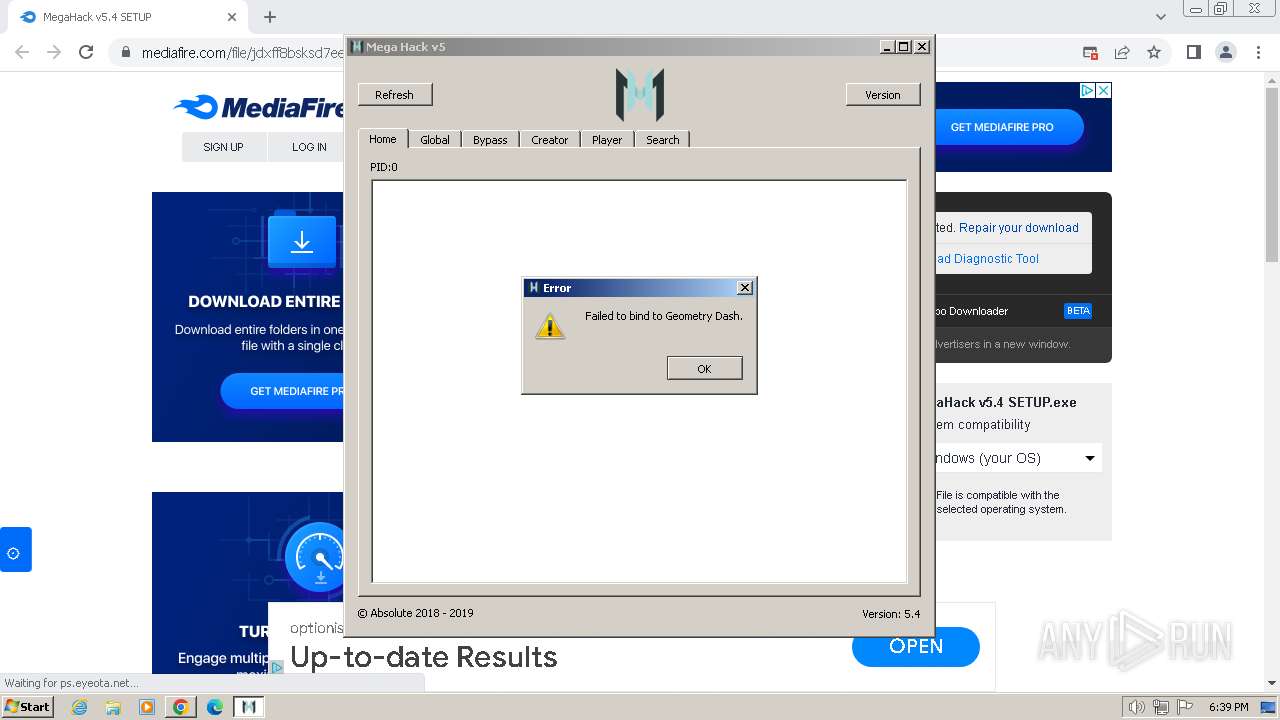Click the blue gear widget on left edge
1280x720 pixels.
pos(15,550)
